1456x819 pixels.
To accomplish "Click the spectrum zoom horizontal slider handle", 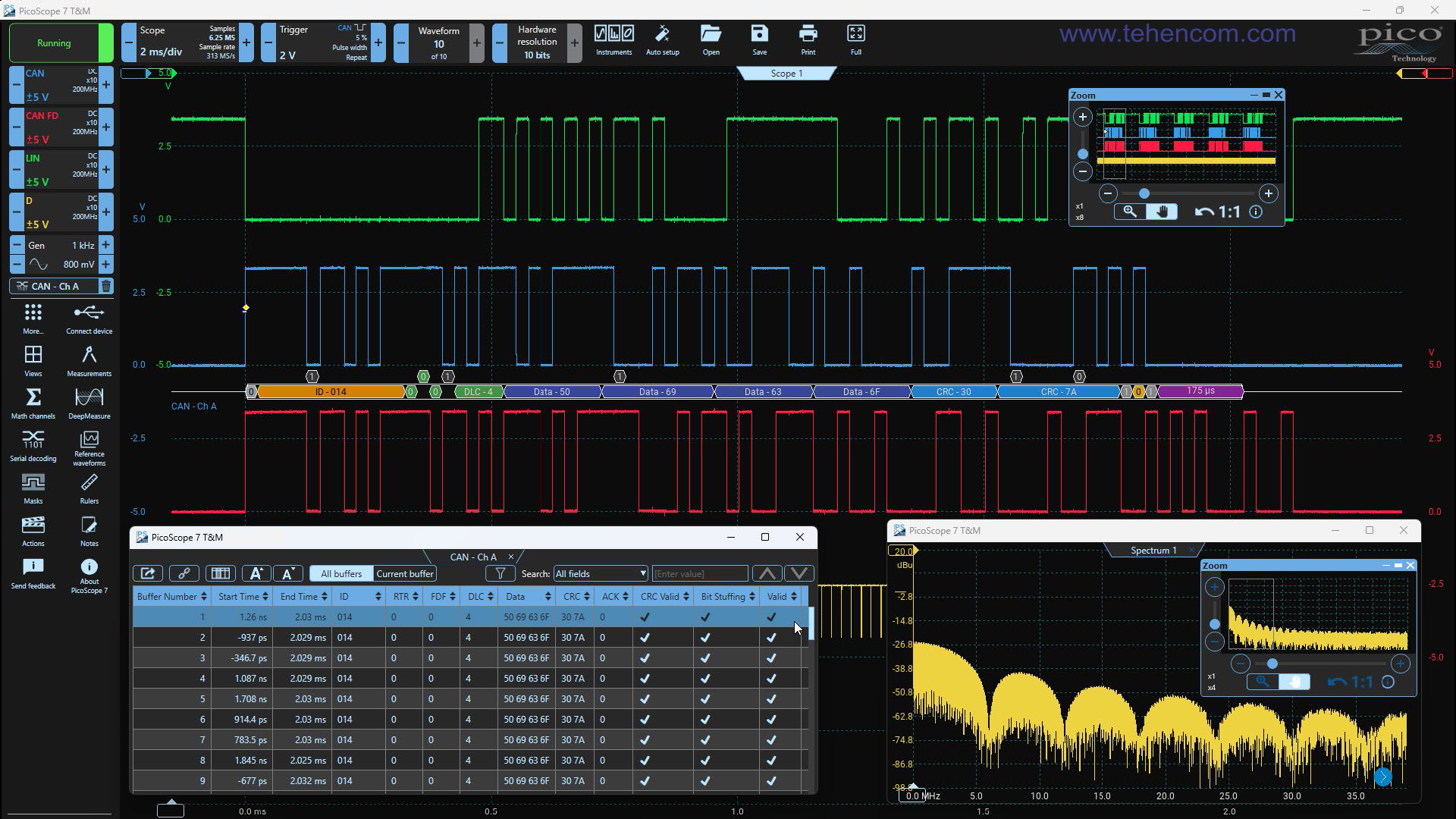I will click(x=1272, y=664).
